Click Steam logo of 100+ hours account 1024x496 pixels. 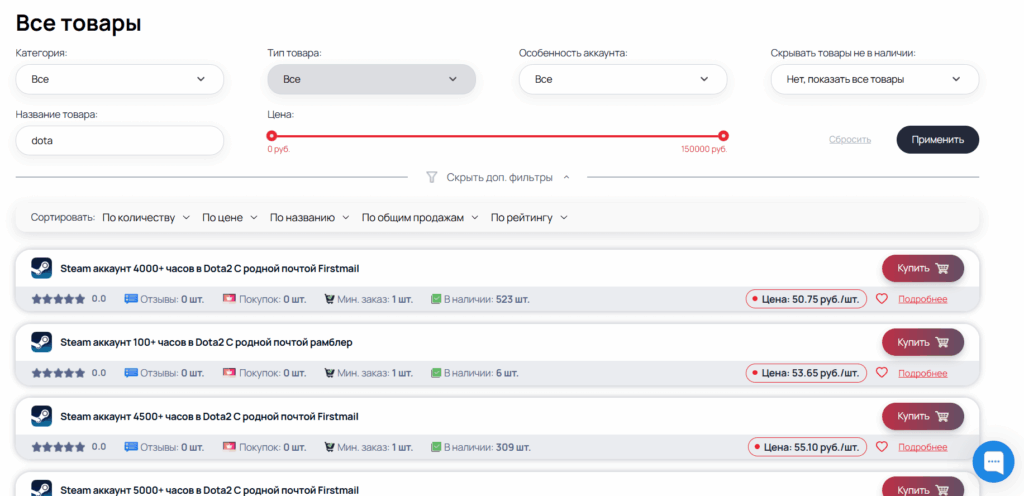click(x=41, y=342)
